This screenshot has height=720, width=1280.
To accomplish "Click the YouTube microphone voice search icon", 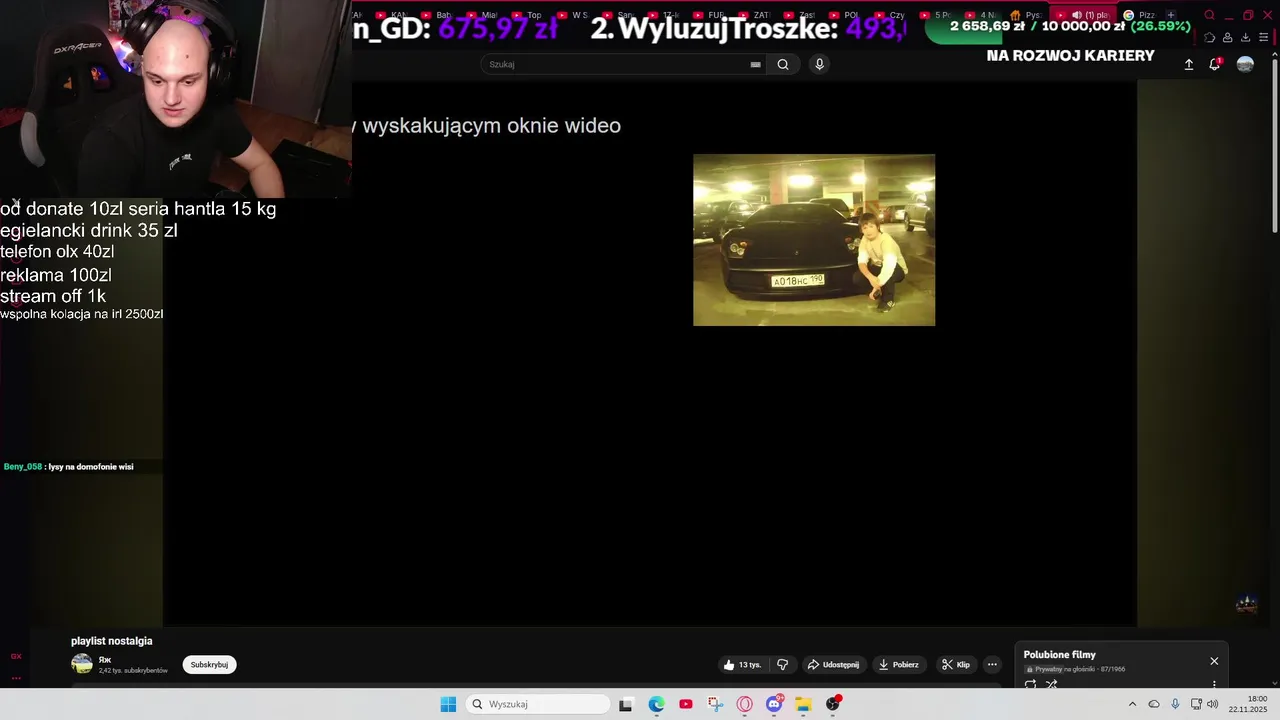I will tap(819, 64).
